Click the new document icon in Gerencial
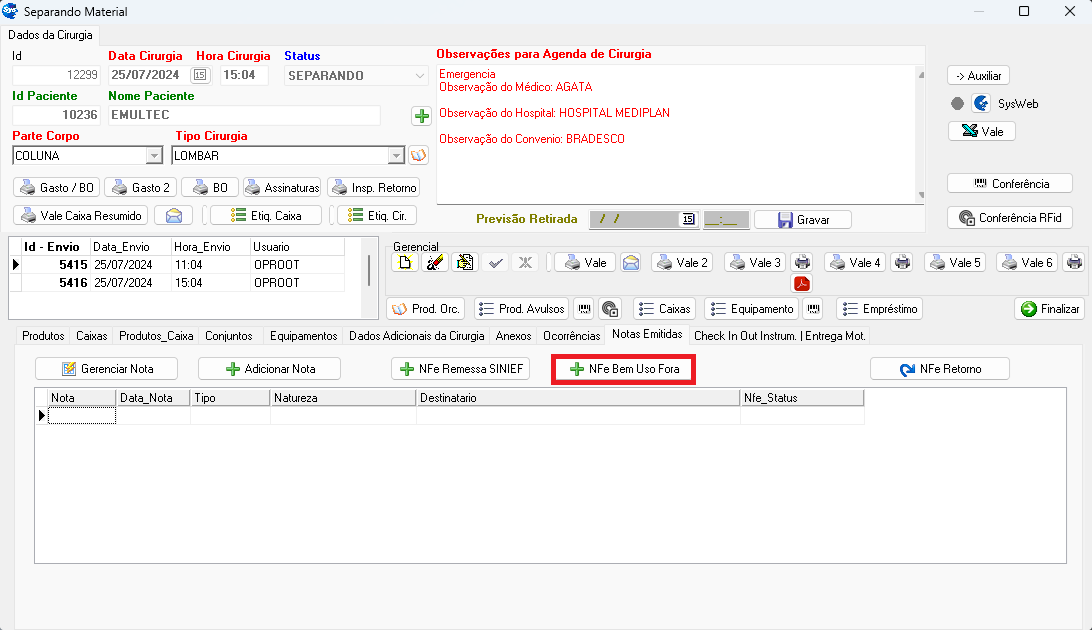This screenshot has height=630, width=1092. tap(405, 262)
